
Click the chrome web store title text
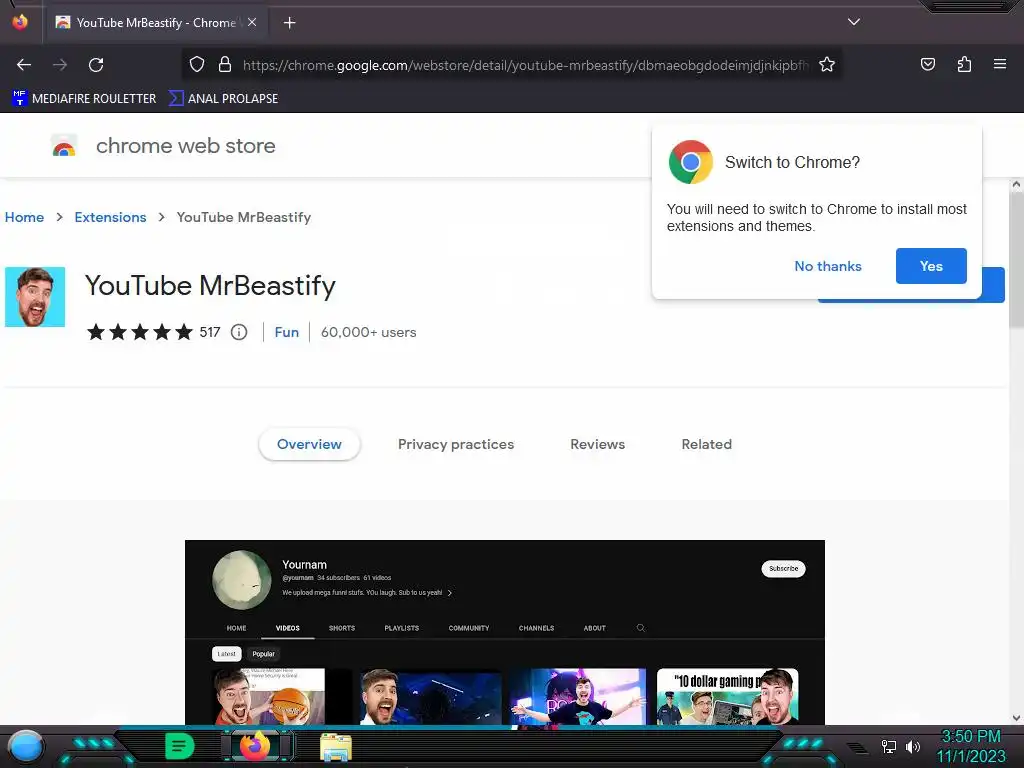185,146
